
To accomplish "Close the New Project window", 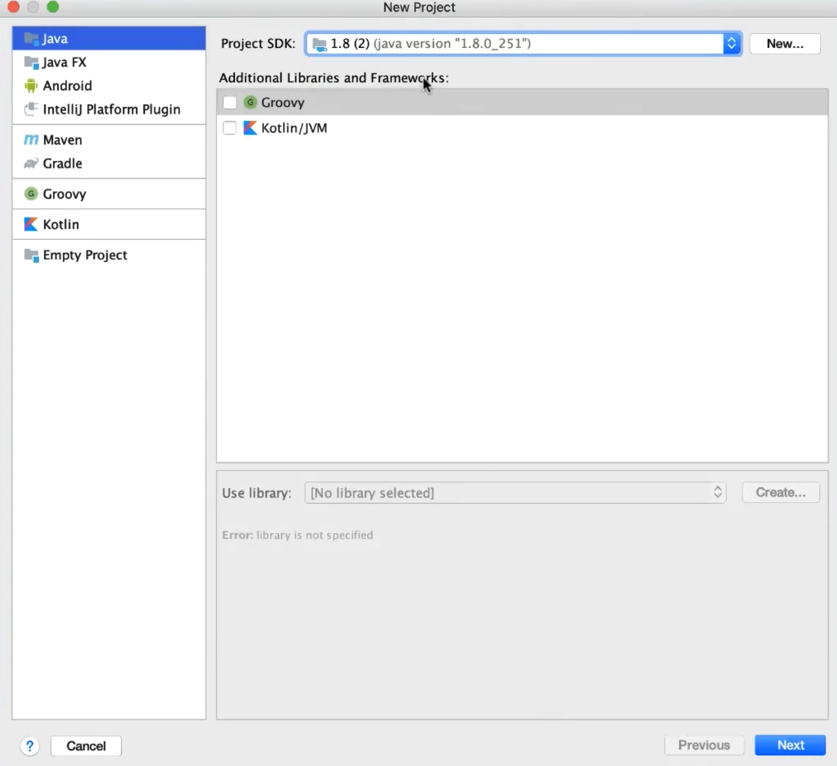I will [x=13, y=6].
